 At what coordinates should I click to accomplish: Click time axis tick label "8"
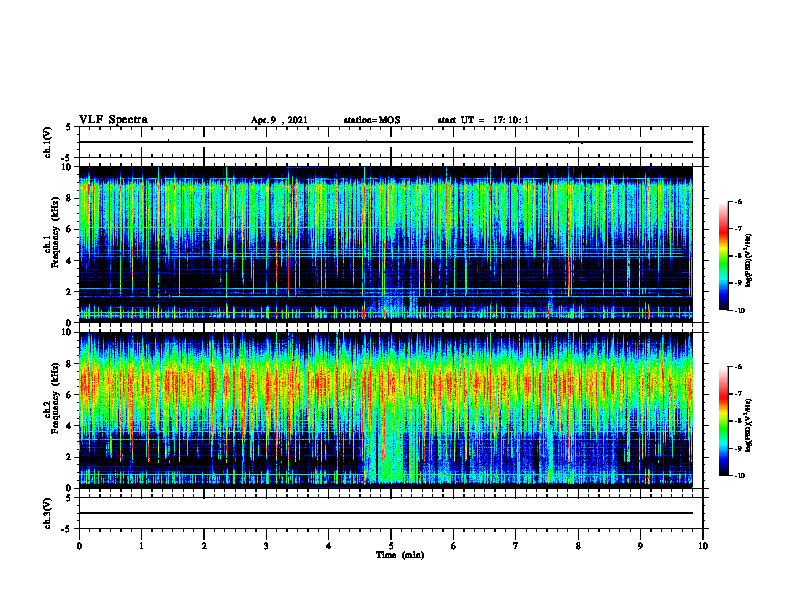click(x=578, y=546)
